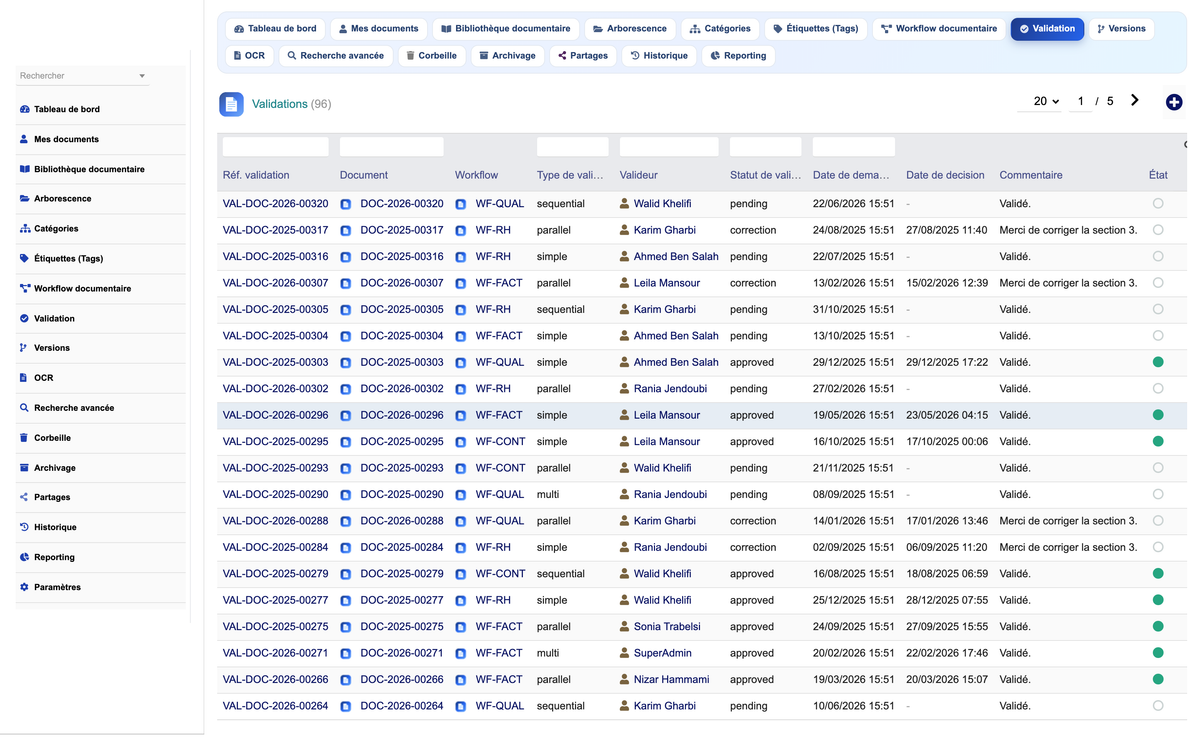Toggle État indicator for VAL-DOC-2026-00320
The image size is (1200, 743).
click(x=1158, y=203)
